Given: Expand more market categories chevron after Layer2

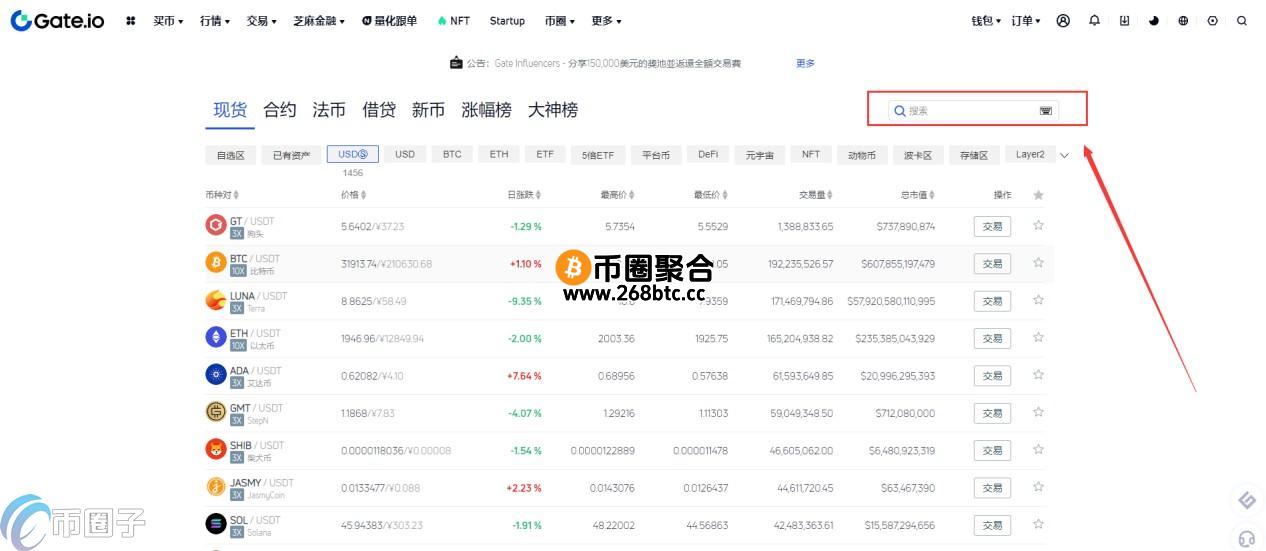Looking at the screenshot, I should pyautogui.click(x=1064, y=155).
